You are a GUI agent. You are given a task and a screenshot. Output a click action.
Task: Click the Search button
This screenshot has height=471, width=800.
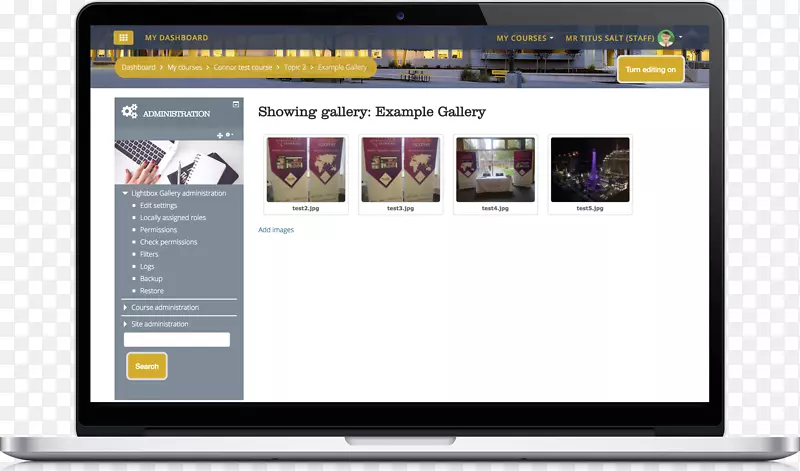pos(147,366)
